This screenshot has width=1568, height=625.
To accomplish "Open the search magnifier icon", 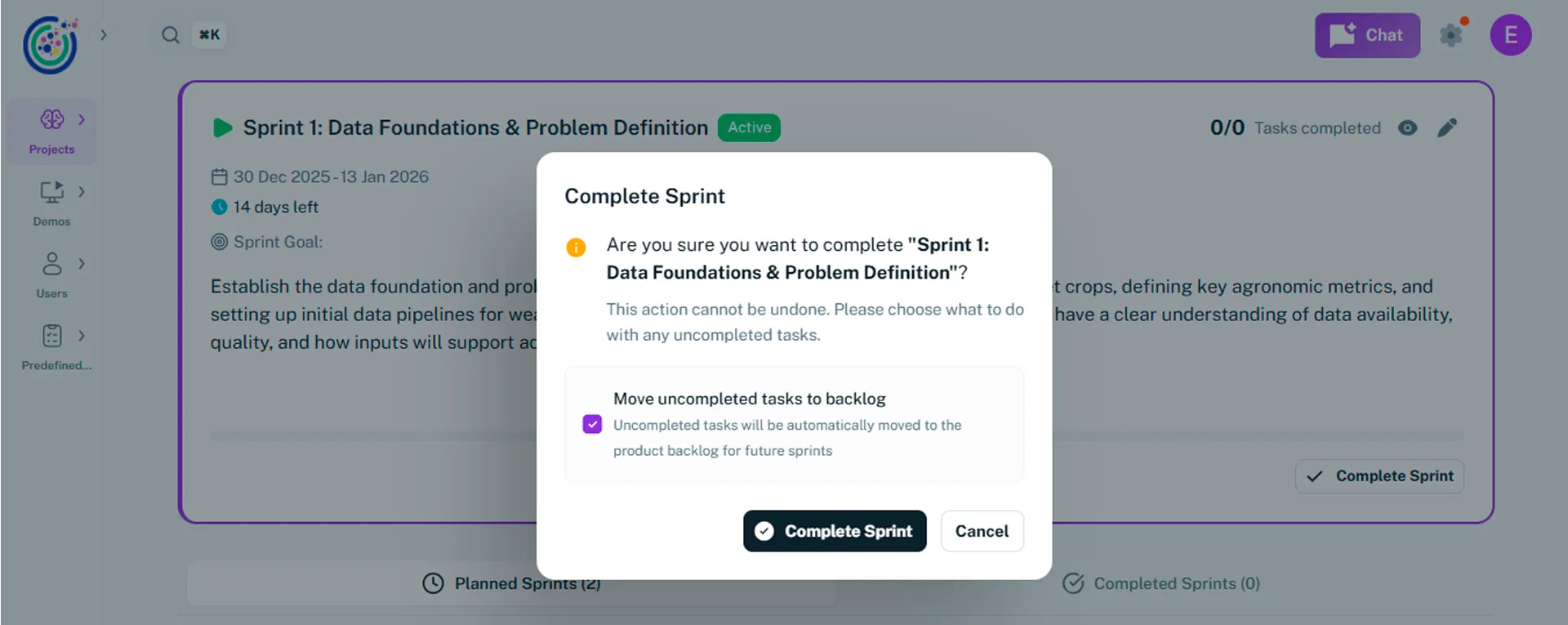I will pyautogui.click(x=170, y=34).
